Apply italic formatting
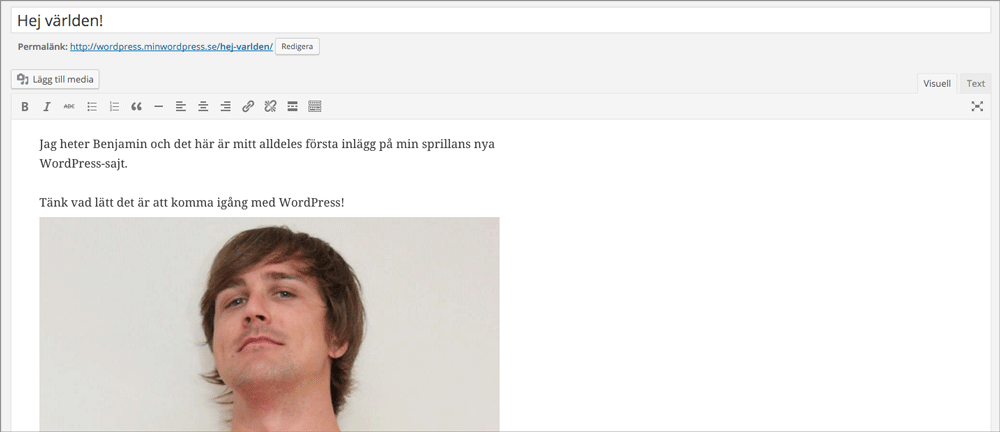This screenshot has height=432, width=1000. (47, 107)
